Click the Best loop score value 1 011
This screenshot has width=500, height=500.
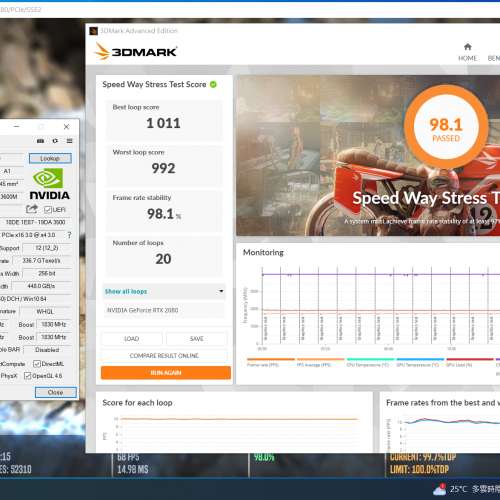[x=163, y=123]
